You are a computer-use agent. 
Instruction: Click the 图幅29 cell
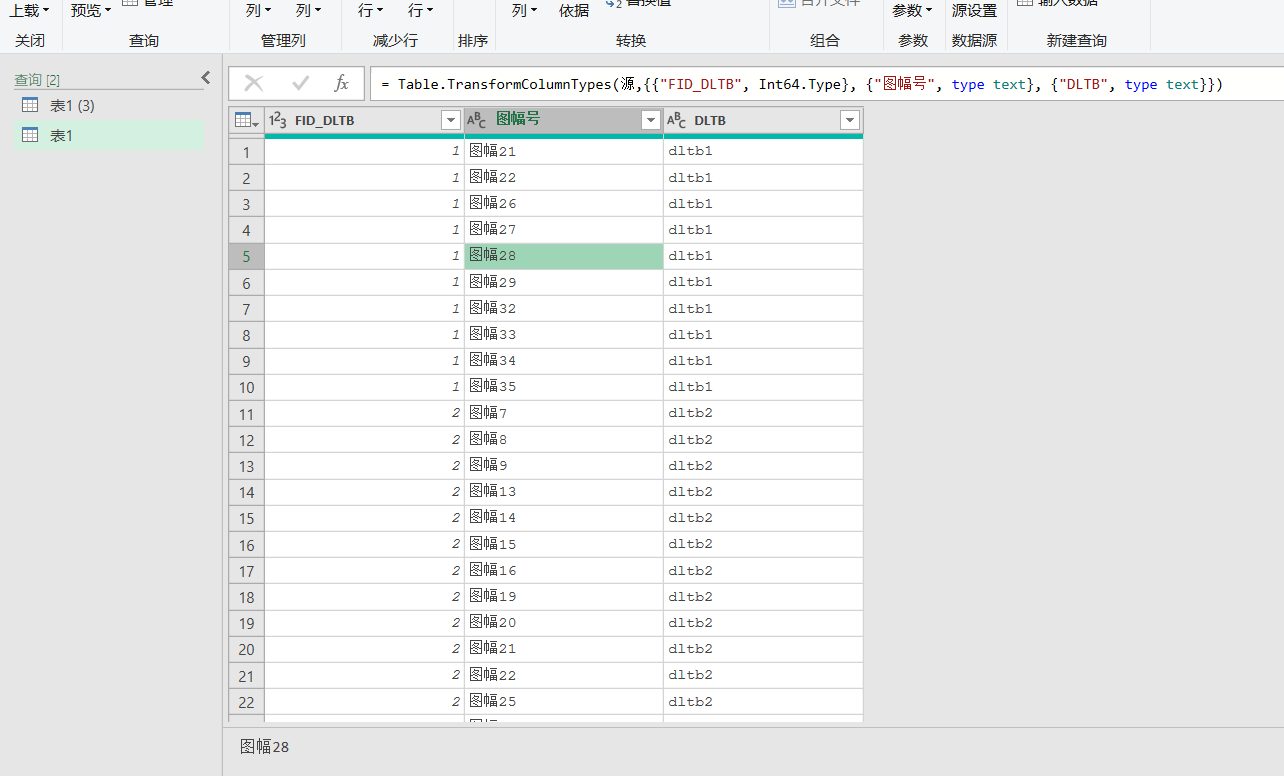click(564, 283)
